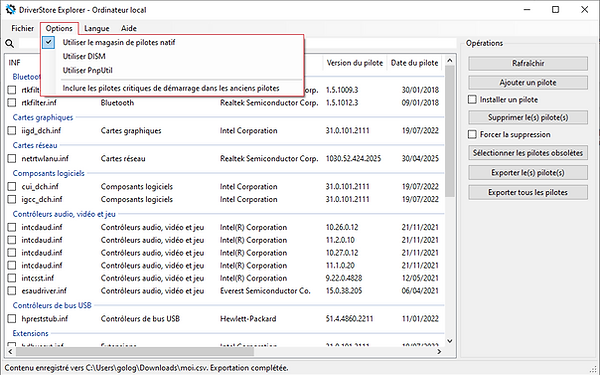The width and height of the screenshot is (600, 375).
Task: Check the netrtwlanu.inf driver checkbox
Action: coord(12,158)
